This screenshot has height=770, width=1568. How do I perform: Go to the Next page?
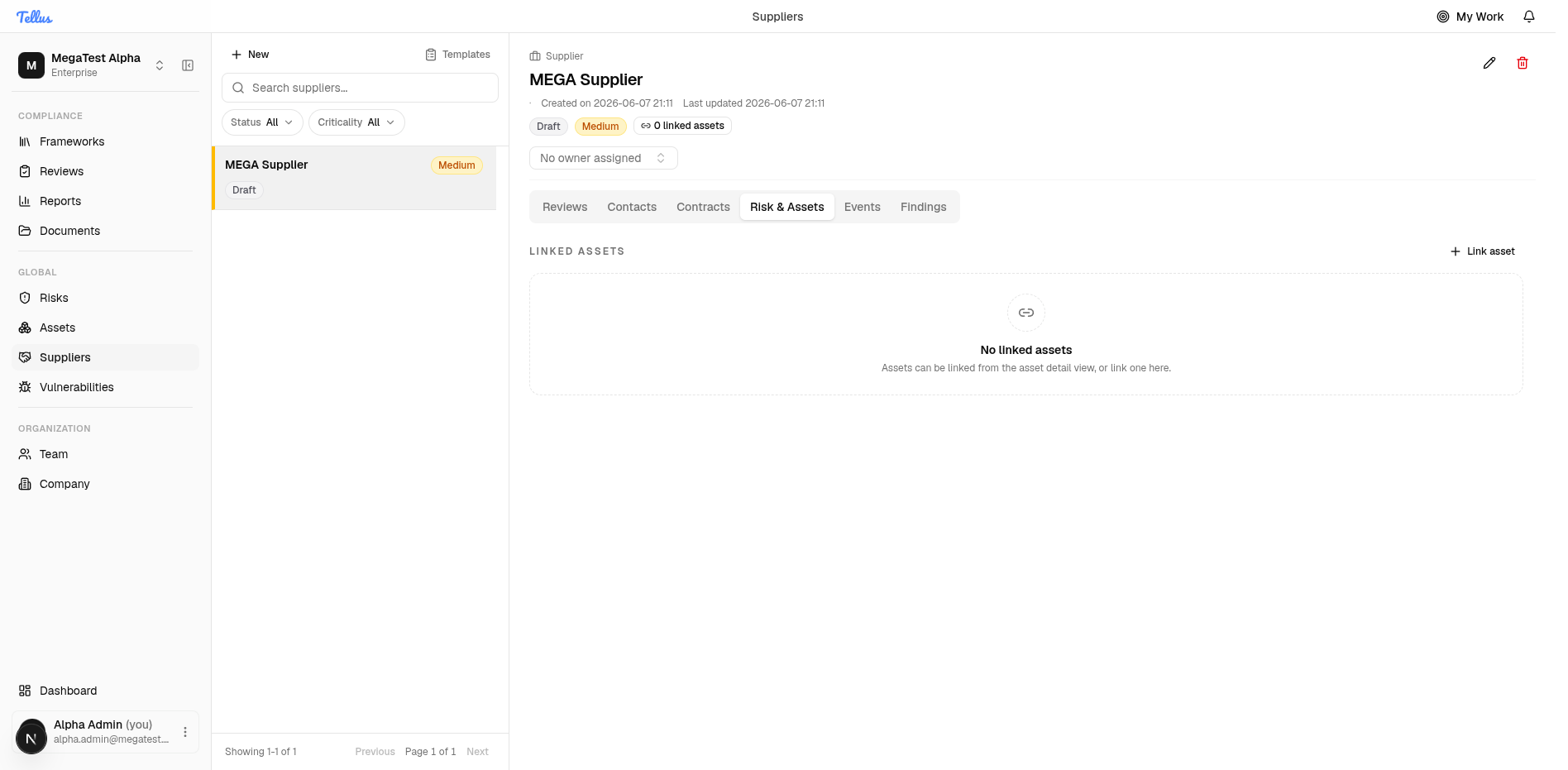click(x=477, y=752)
